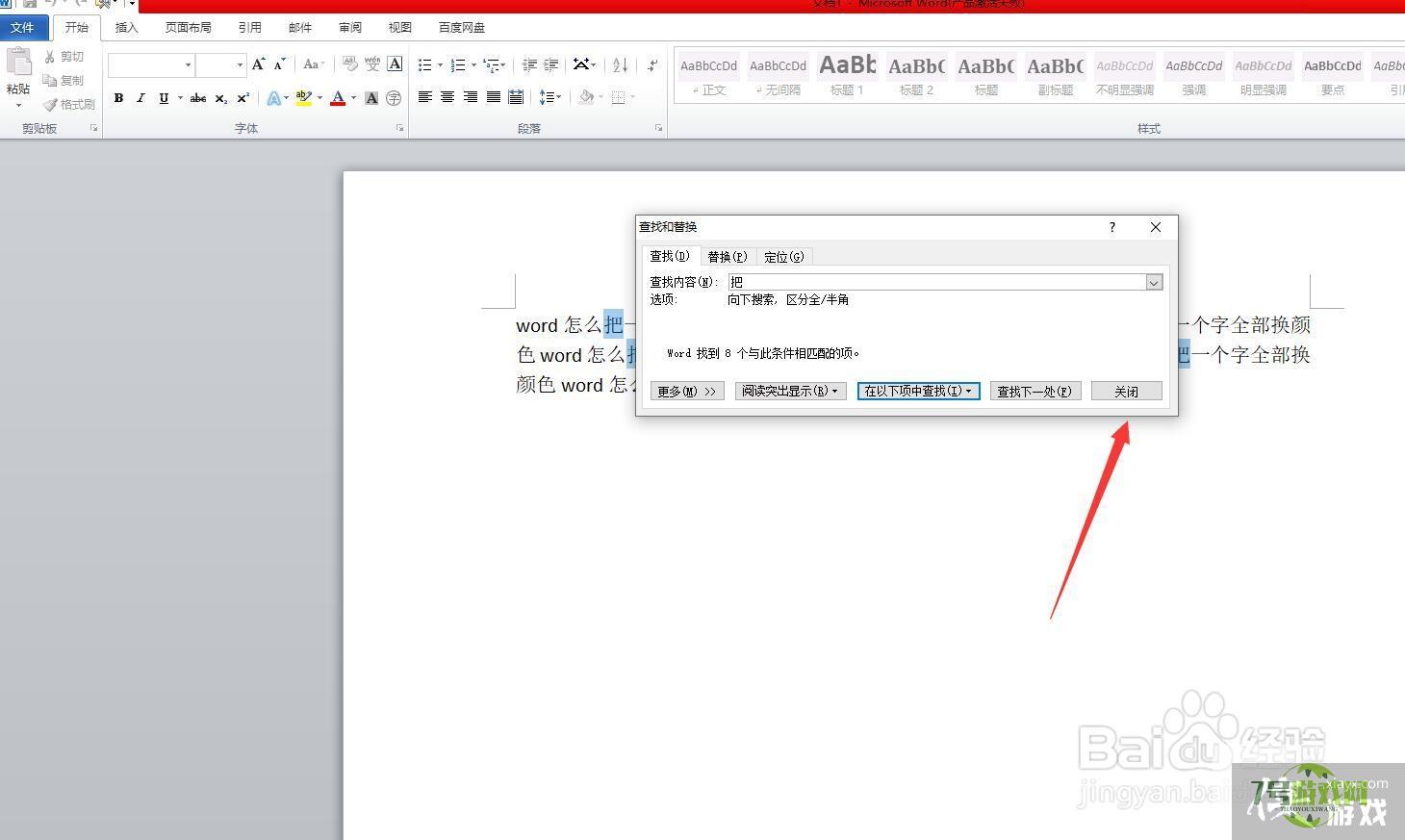Viewport: 1405px width, 840px height.
Task: Open the phonetic guide (wén) tool
Action: click(372, 64)
